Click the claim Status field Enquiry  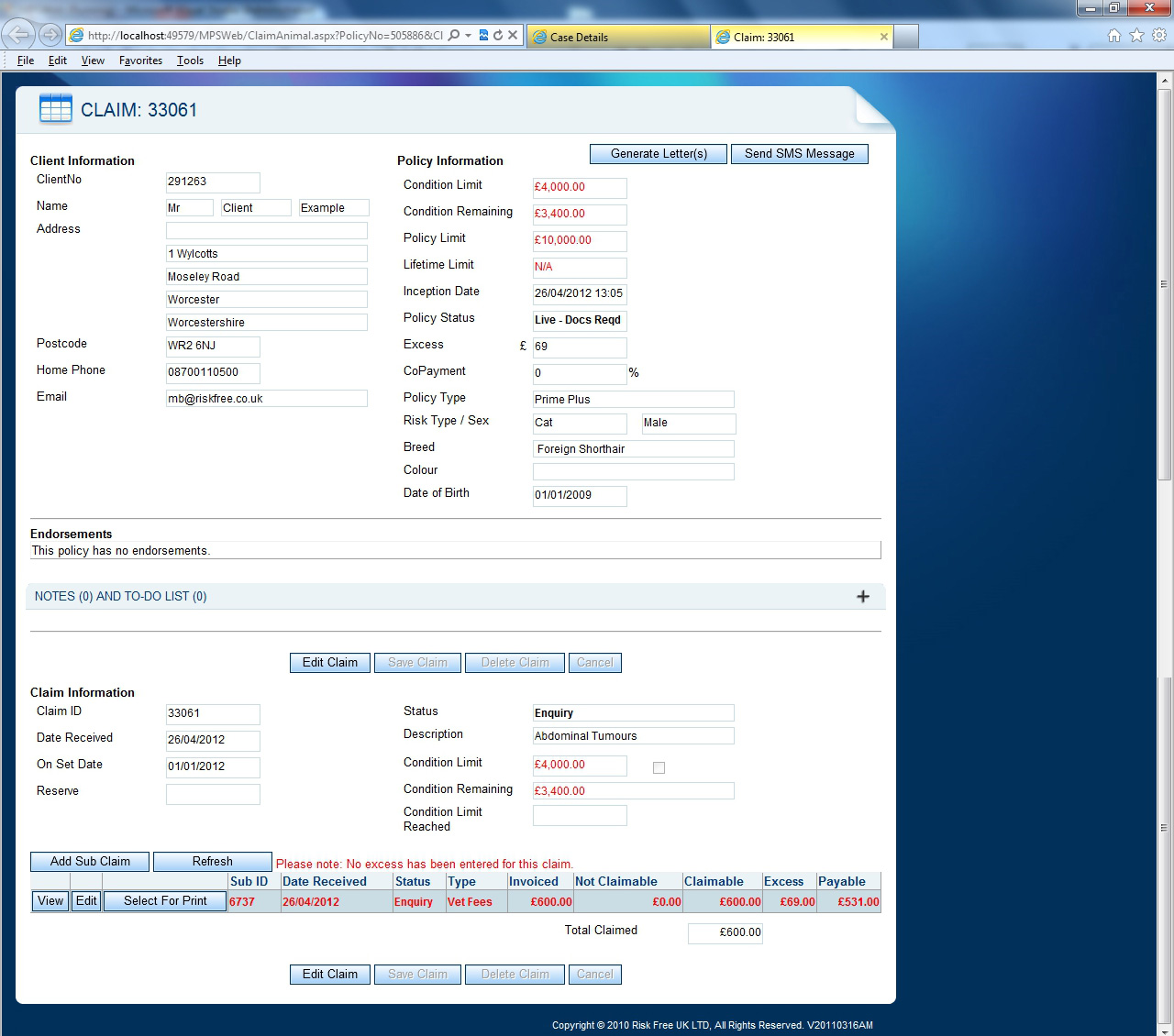click(x=634, y=713)
